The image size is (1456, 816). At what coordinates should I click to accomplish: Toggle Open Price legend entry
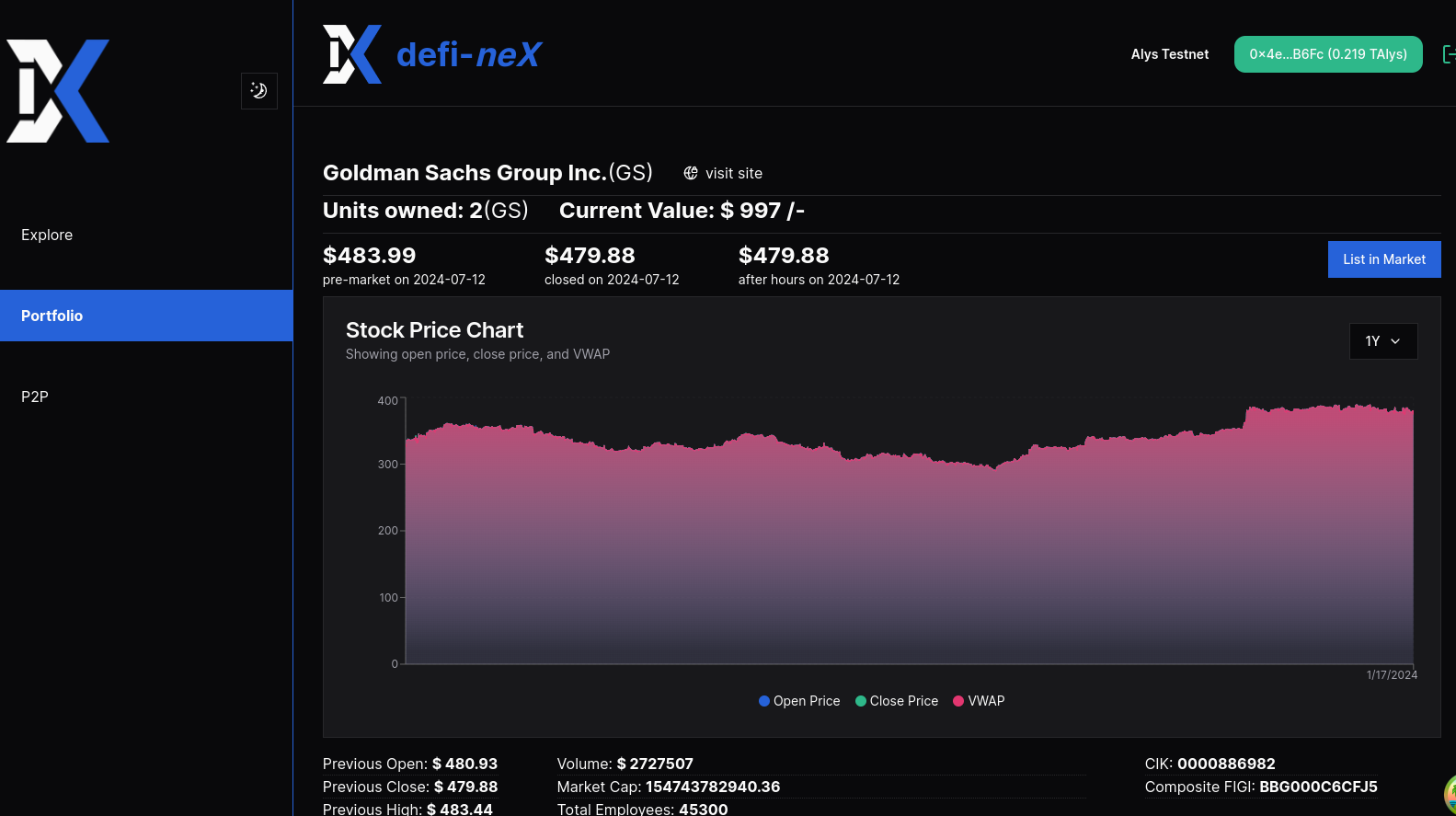tap(799, 701)
